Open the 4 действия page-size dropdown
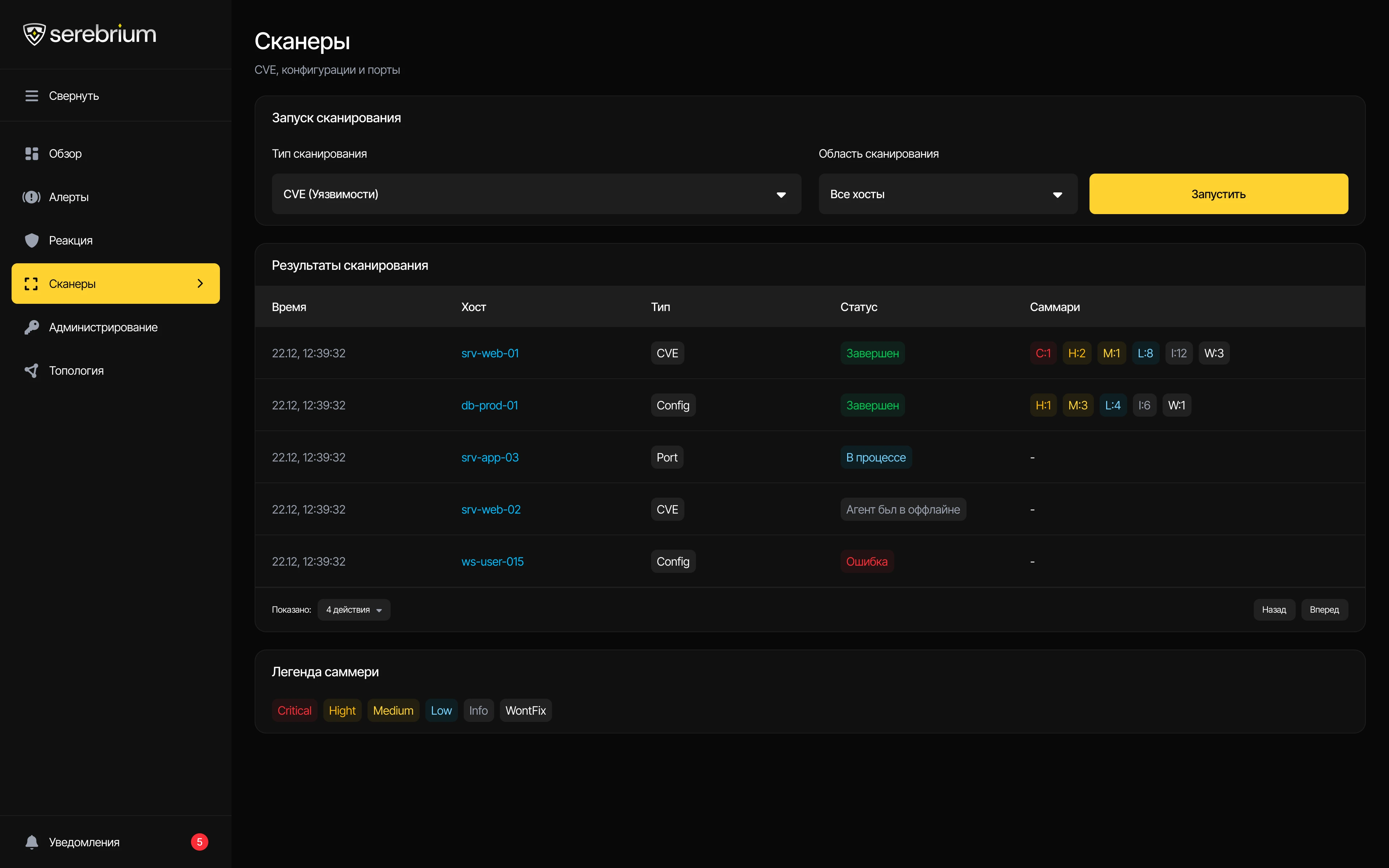The image size is (1389, 868). pyautogui.click(x=353, y=610)
